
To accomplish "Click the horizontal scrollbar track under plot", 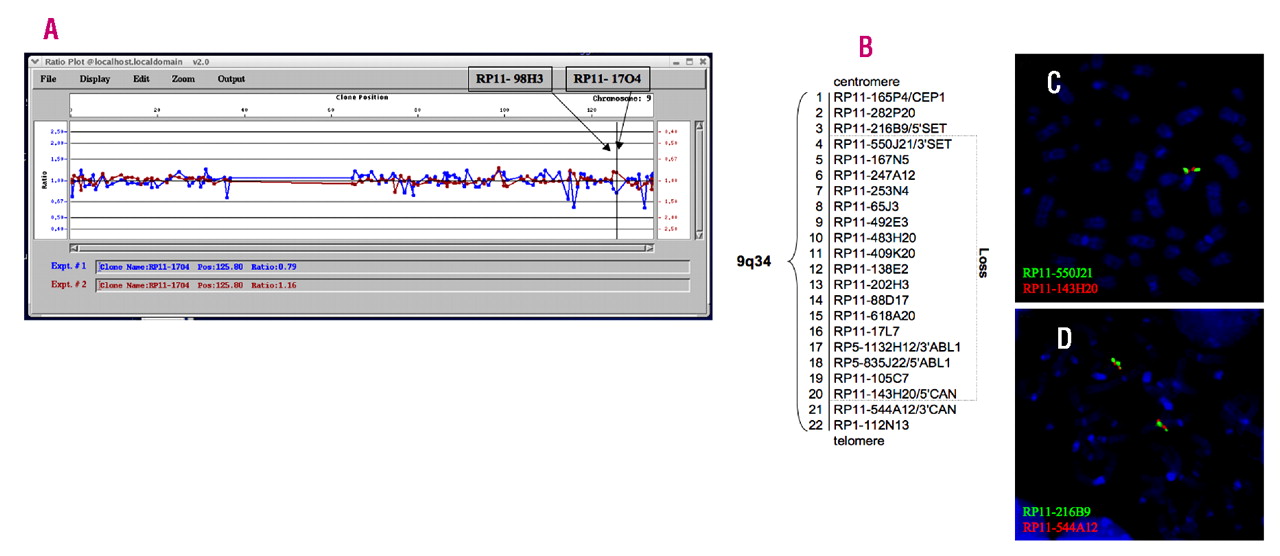I will [360, 247].
